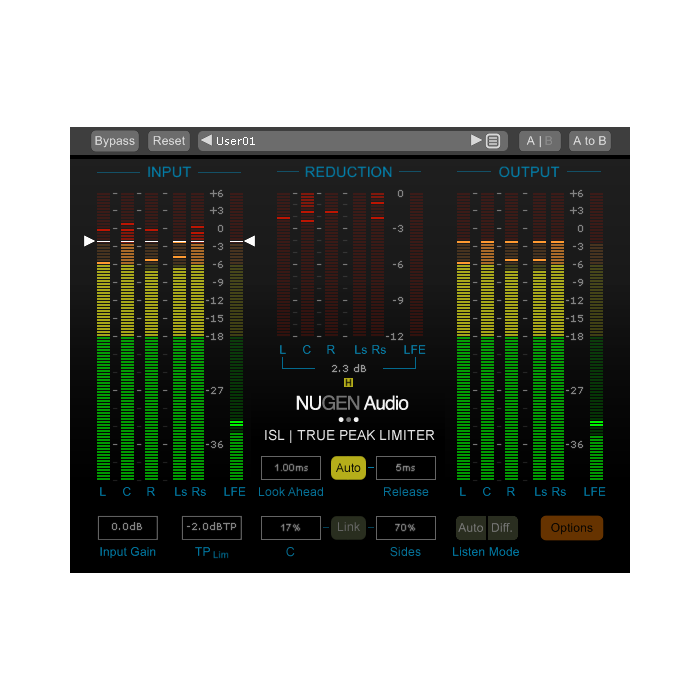Edit the 1.00ms Look Ahead field
The height and width of the screenshot is (700, 700).
click(x=291, y=468)
